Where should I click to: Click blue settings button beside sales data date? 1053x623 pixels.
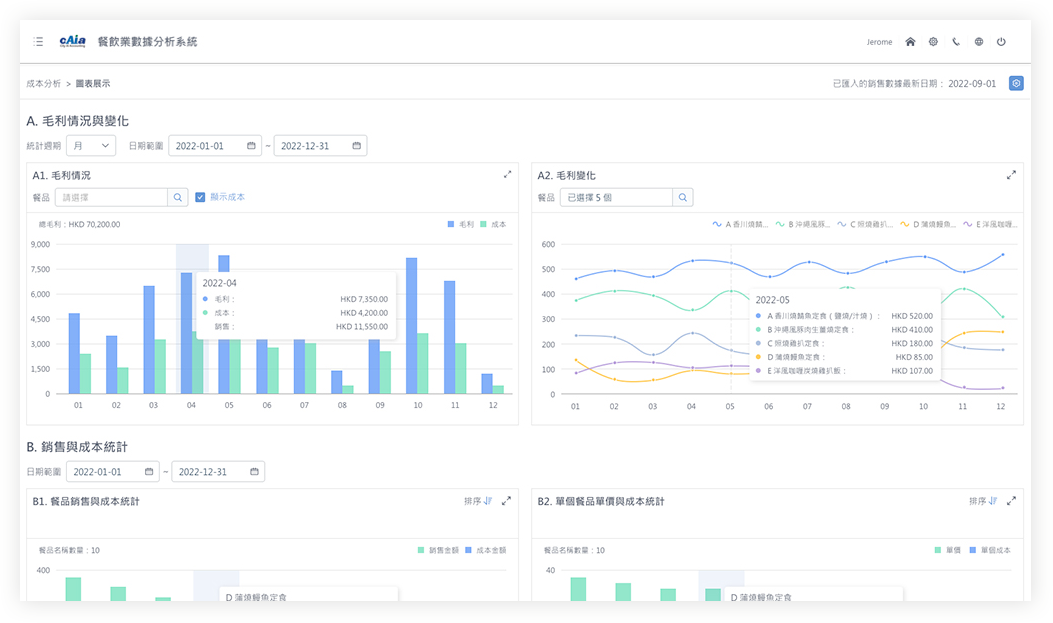coord(1016,83)
